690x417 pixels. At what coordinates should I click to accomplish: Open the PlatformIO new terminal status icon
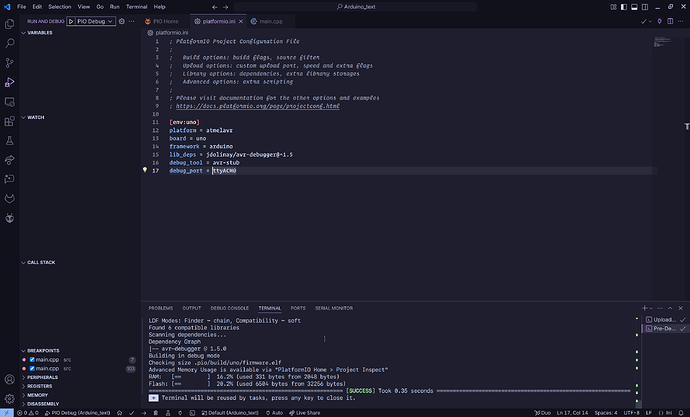pyautogui.click(x=192, y=413)
